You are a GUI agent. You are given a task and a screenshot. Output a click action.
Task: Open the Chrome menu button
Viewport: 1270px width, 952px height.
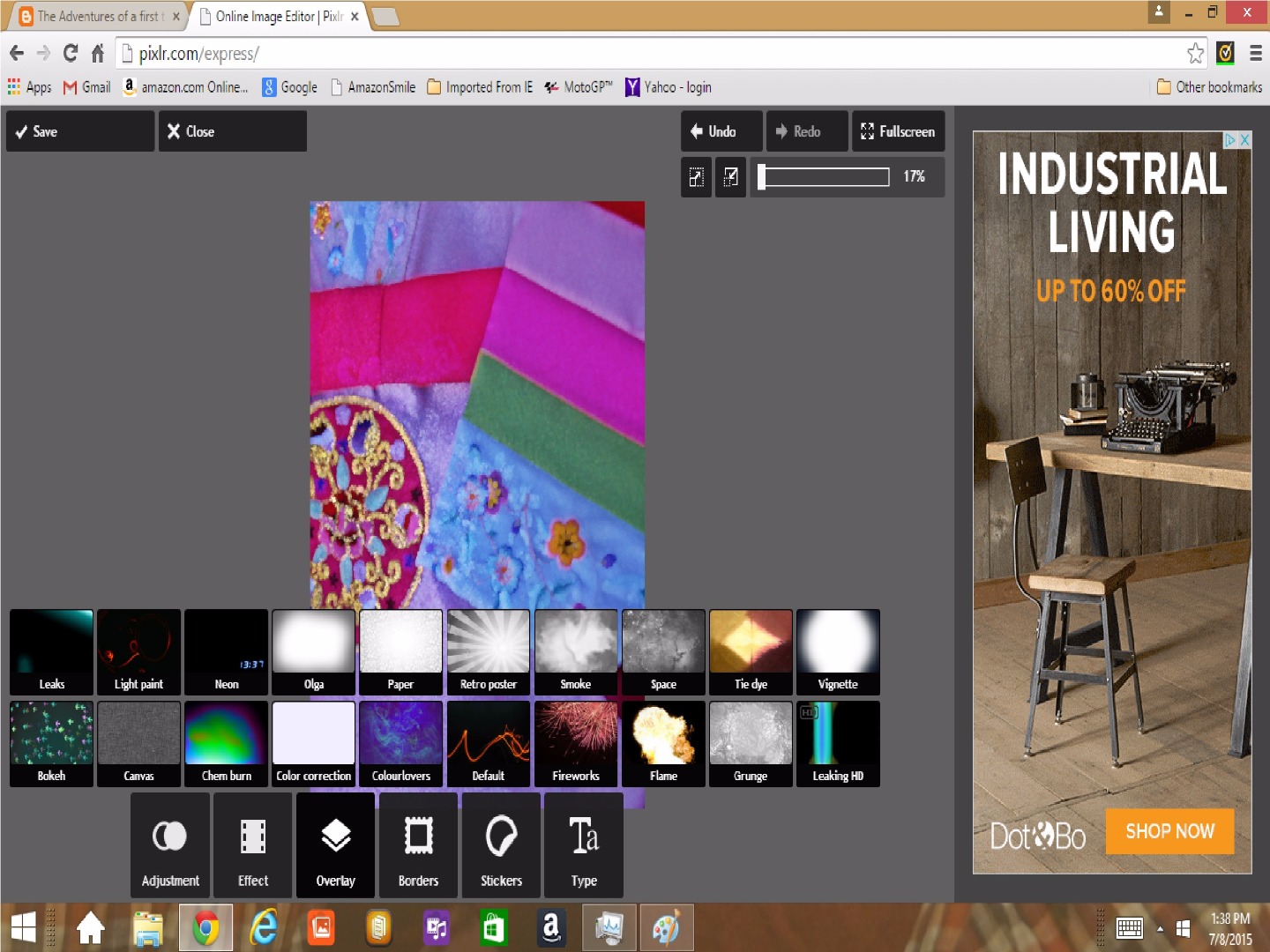point(1256,54)
